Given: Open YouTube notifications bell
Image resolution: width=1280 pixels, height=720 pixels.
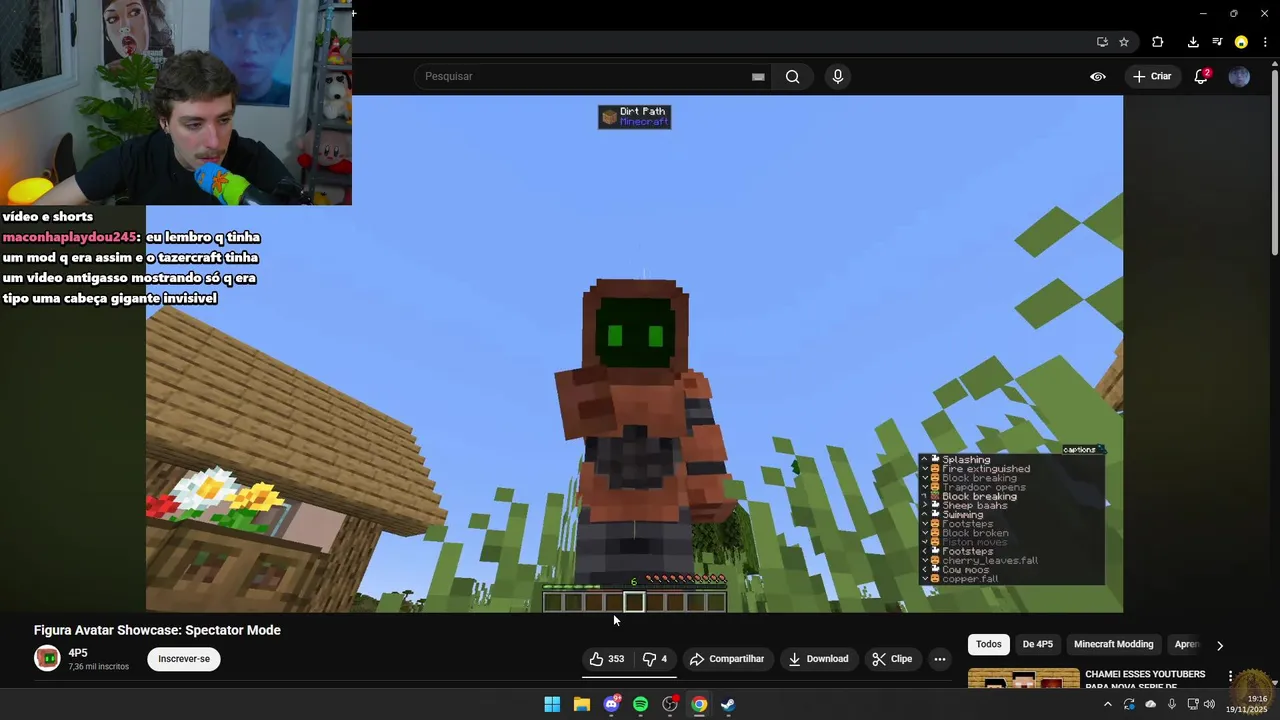Looking at the screenshot, I should tap(1202, 77).
